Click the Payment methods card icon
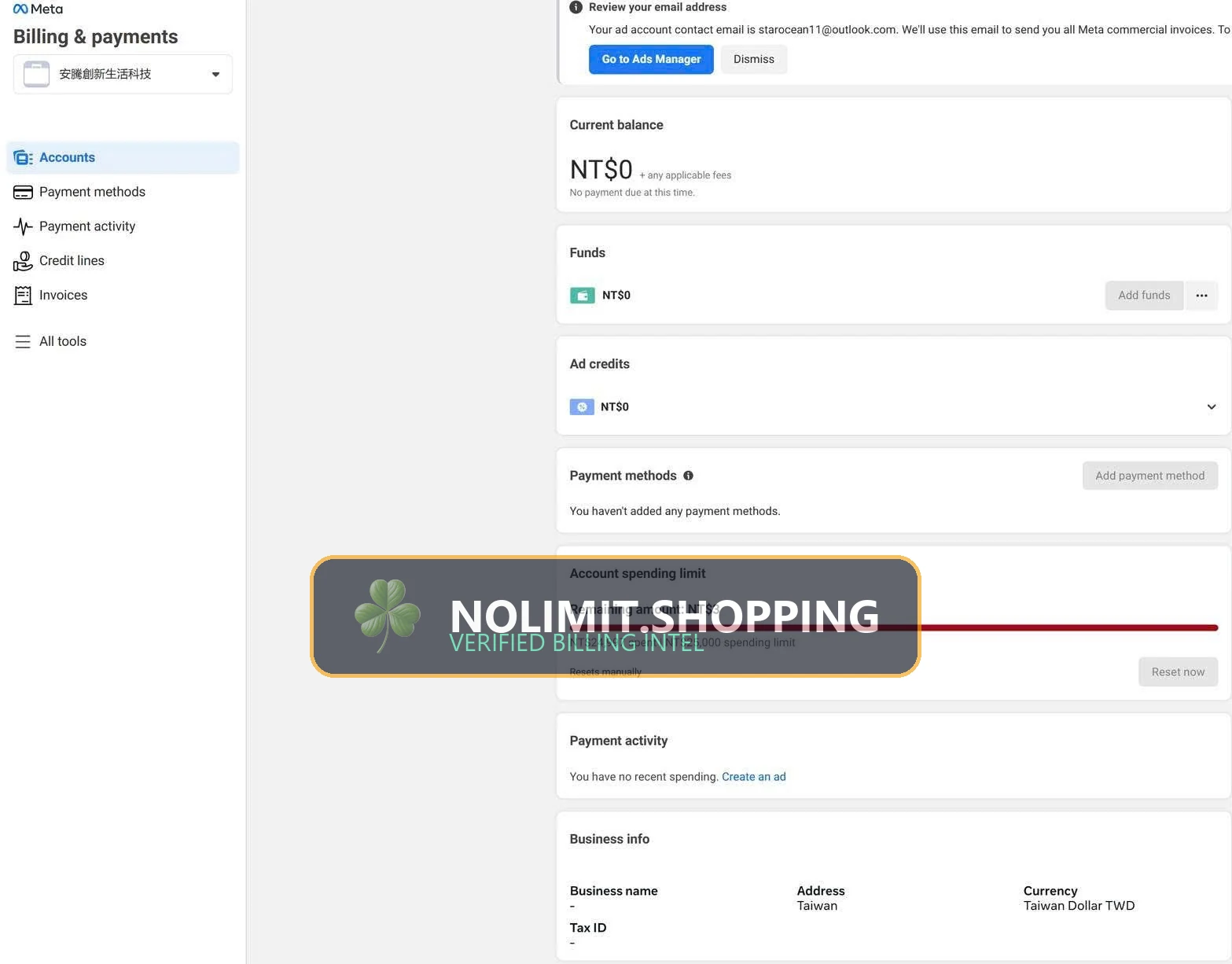 coord(23,192)
